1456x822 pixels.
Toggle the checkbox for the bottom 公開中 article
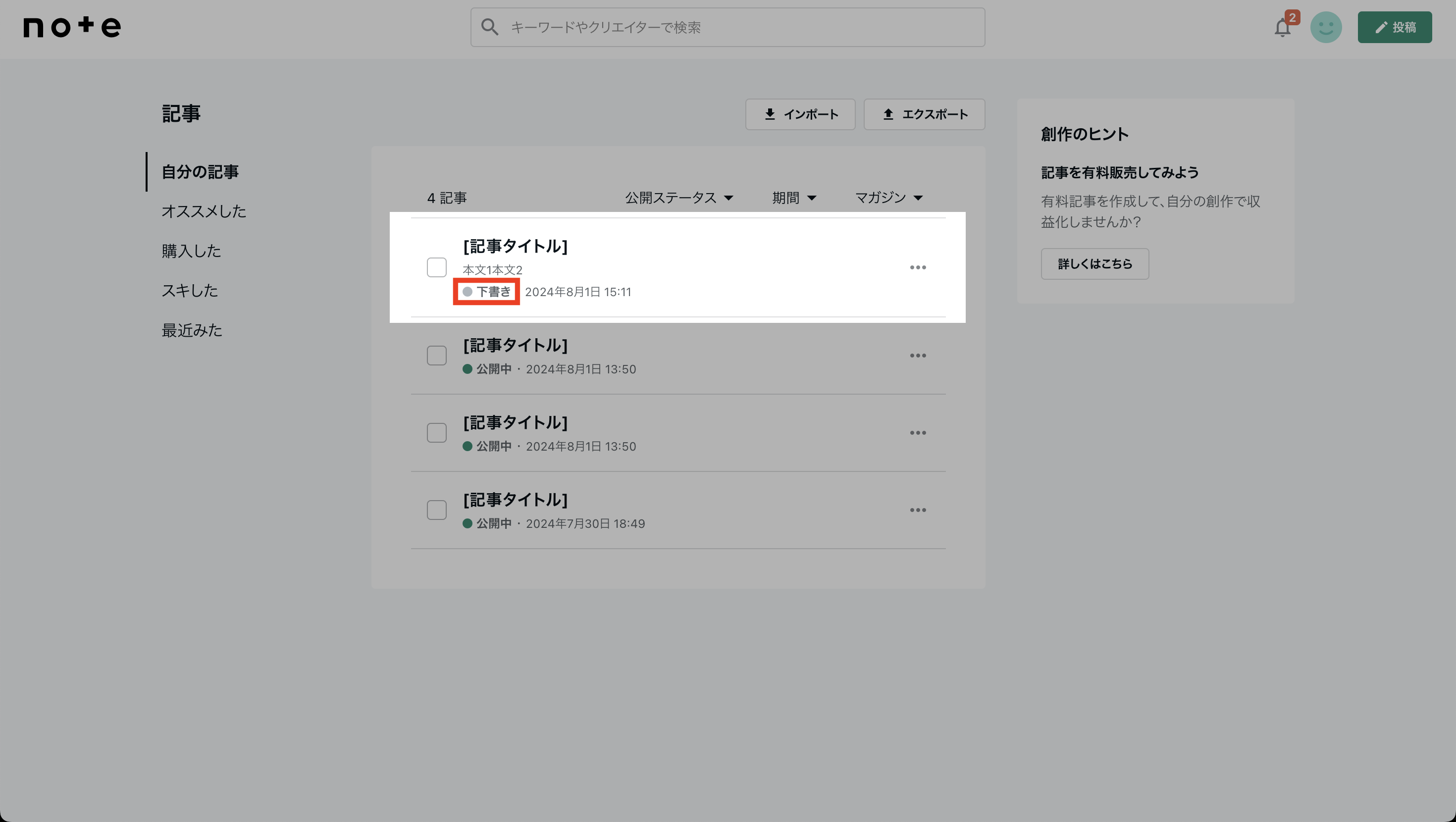coord(437,510)
